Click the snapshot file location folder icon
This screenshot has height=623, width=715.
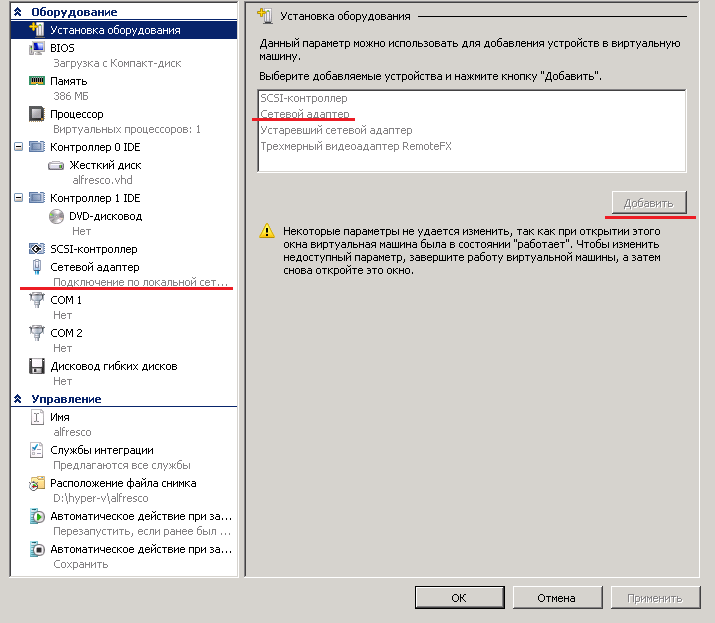click(x=36, y=483)
